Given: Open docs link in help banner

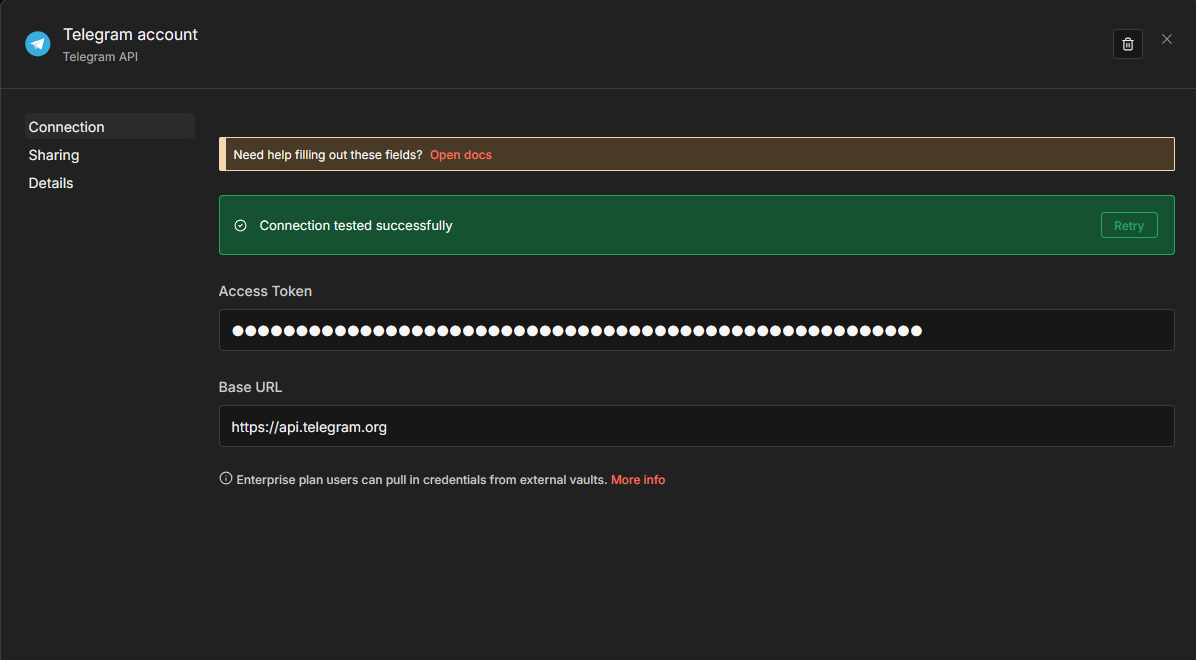Looking at the screenshot, I should pyautogui.click(x=460, y=155).
